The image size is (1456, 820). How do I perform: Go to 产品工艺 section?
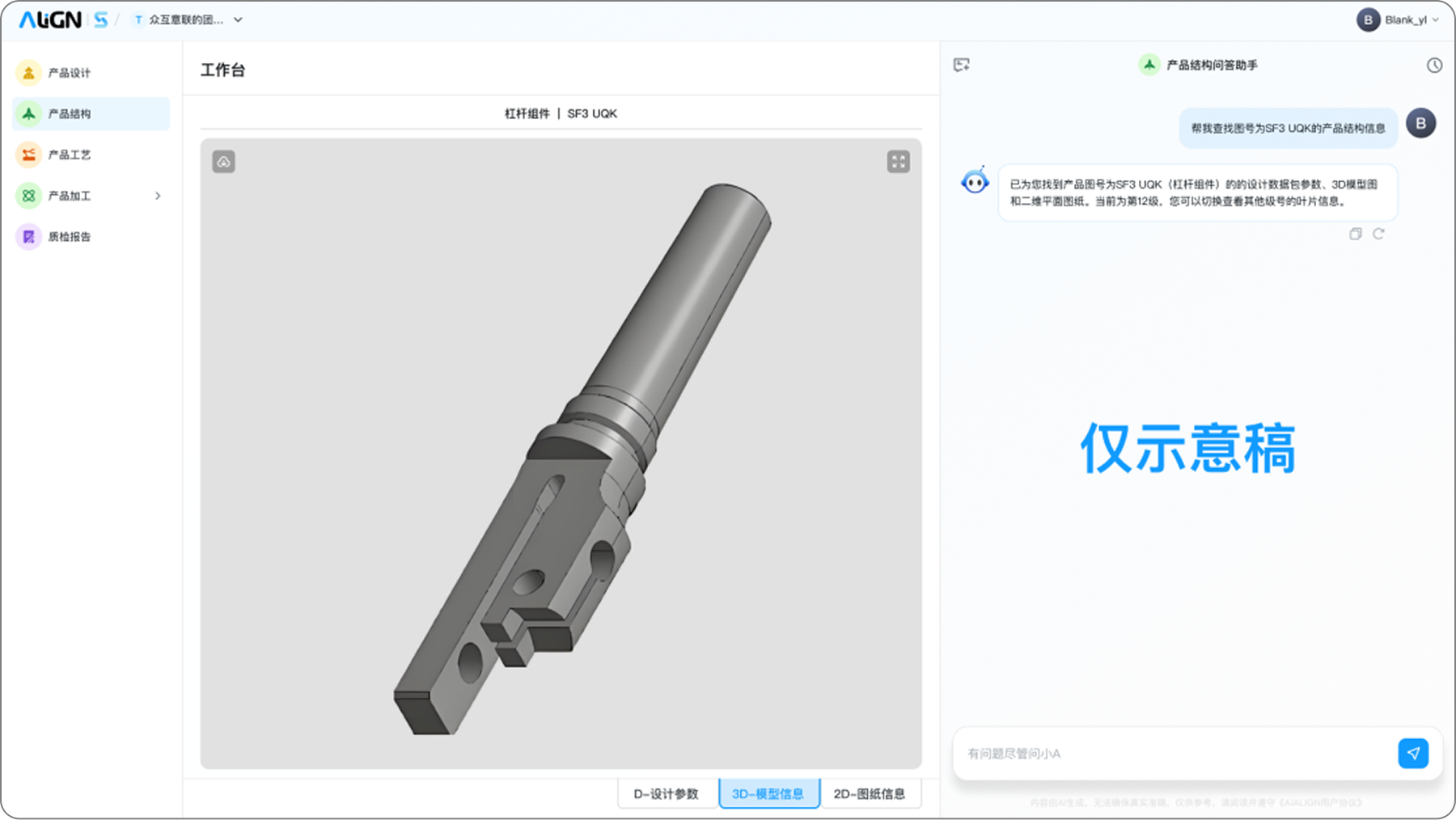click(70, 154)
